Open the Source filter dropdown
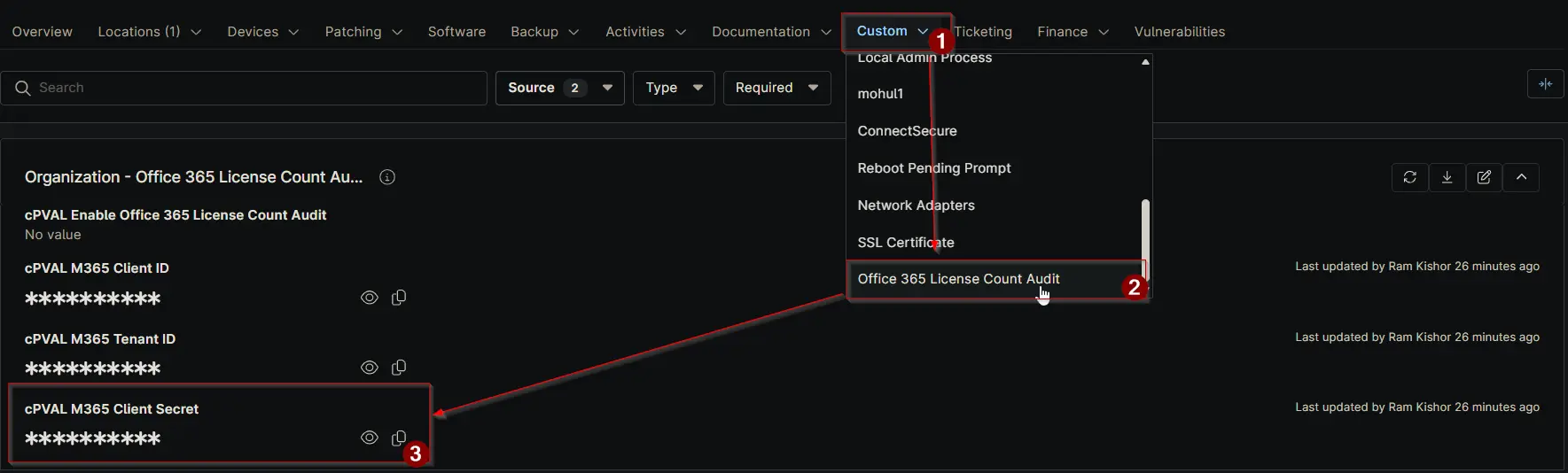 [x=559, y=88]
